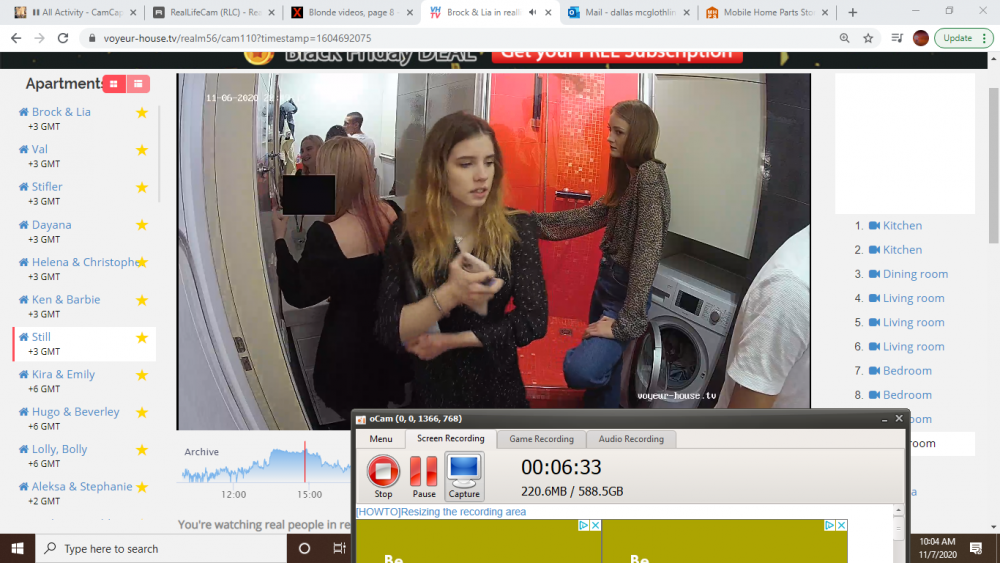This screenshot has height=563, width=1000.
Task: Reload the current browser page
Action: coord(63,38)
